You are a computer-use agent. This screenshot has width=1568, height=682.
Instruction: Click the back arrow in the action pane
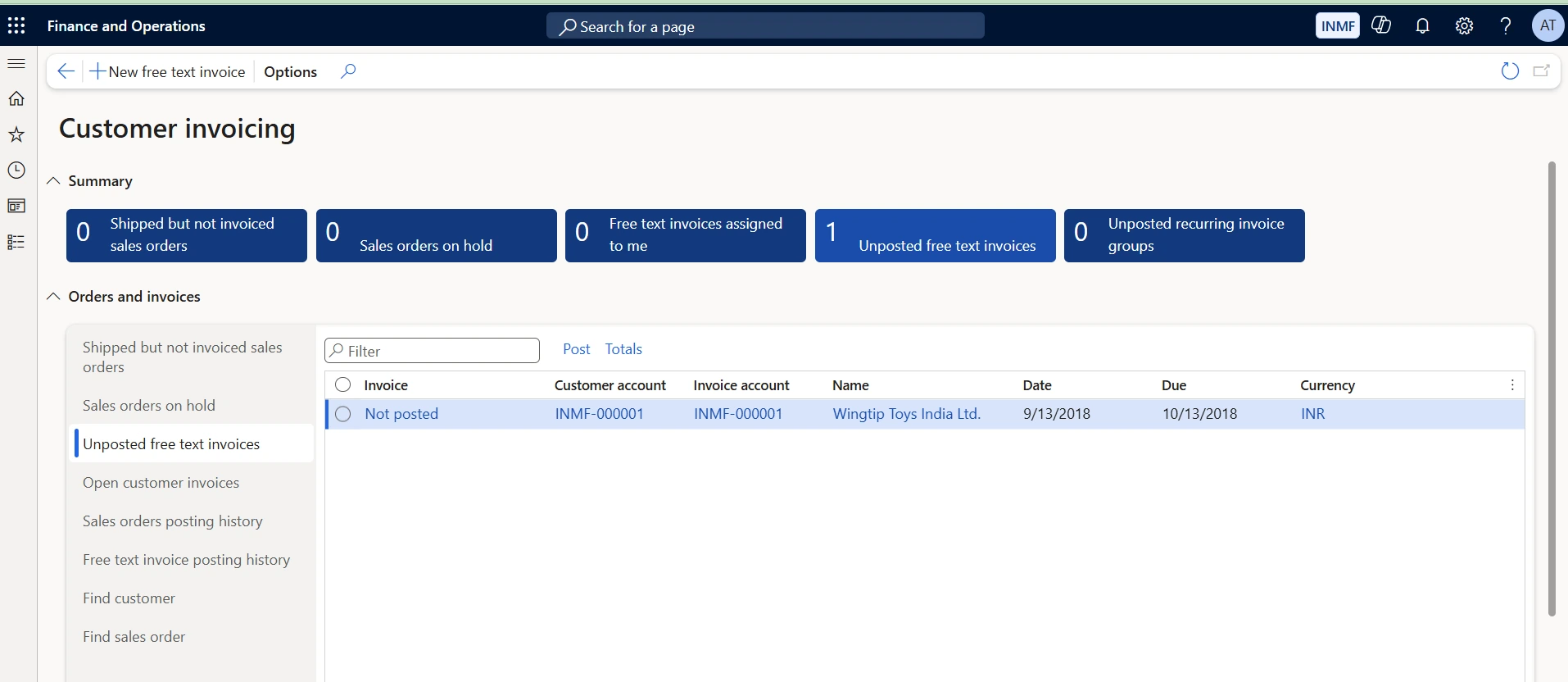click(66, 71)
